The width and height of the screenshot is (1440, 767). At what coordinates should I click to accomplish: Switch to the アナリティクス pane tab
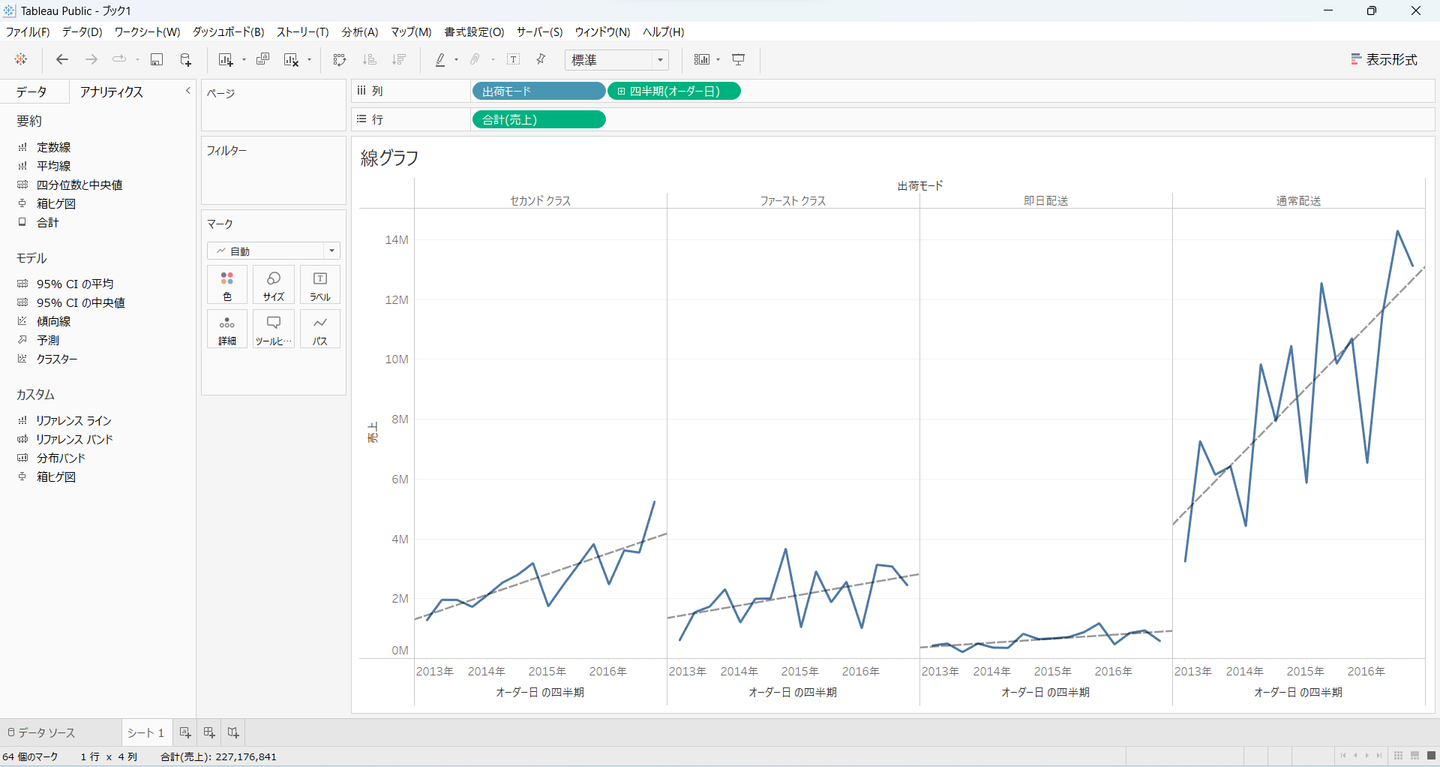coord(111,91)
